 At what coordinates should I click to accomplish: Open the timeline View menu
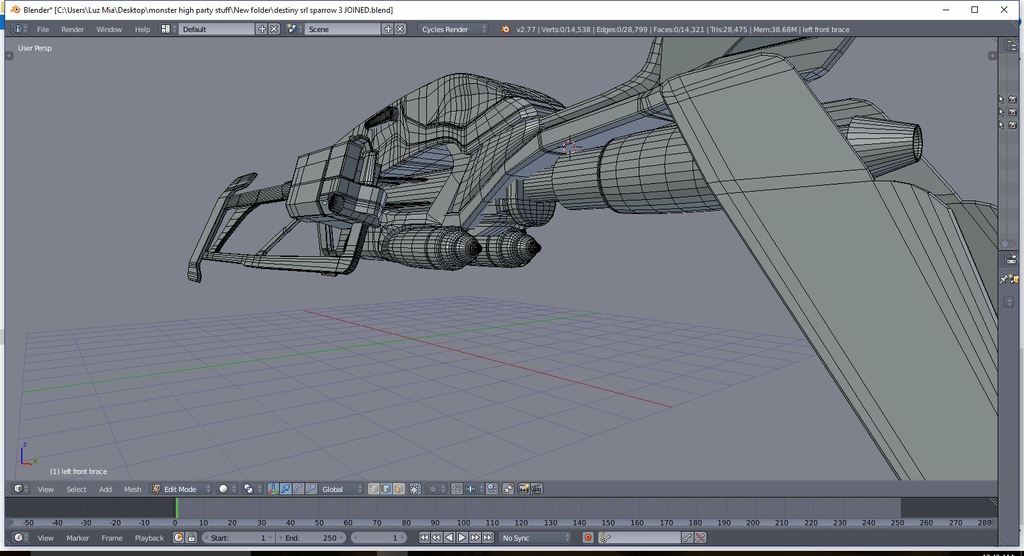(x=45, y=538)
